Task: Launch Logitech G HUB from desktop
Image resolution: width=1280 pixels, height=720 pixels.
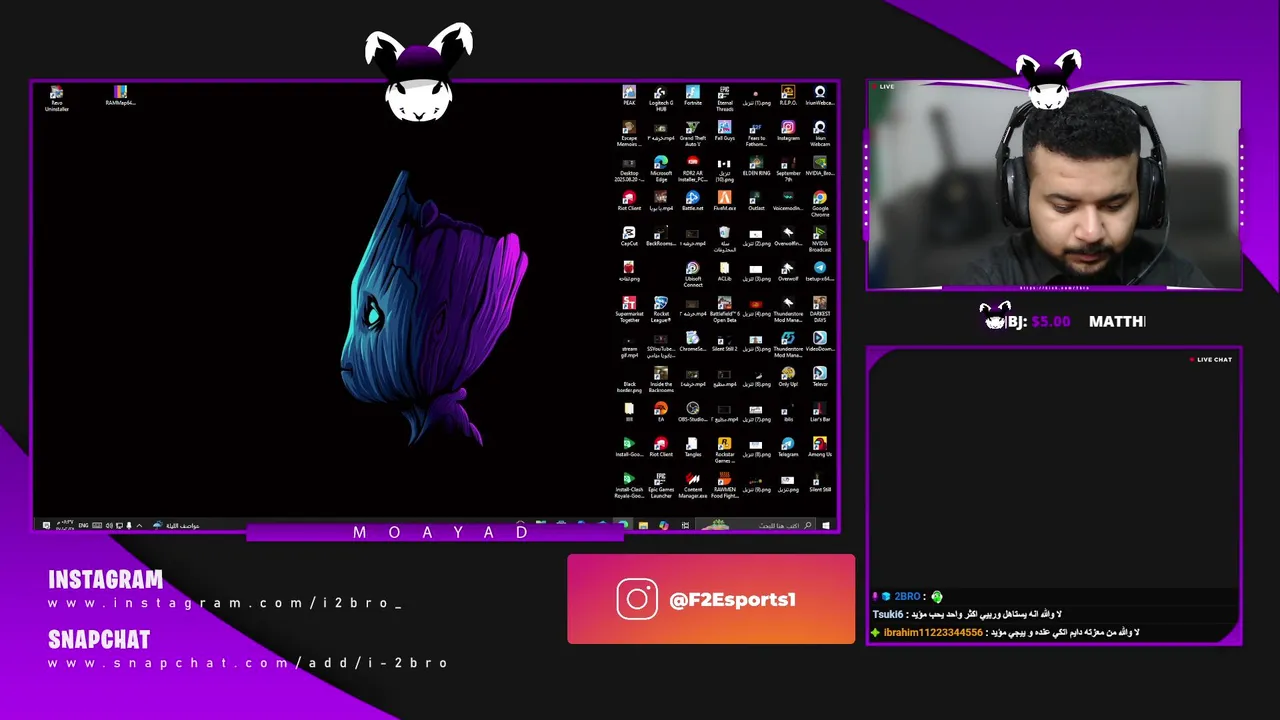Action: [661, 98]
